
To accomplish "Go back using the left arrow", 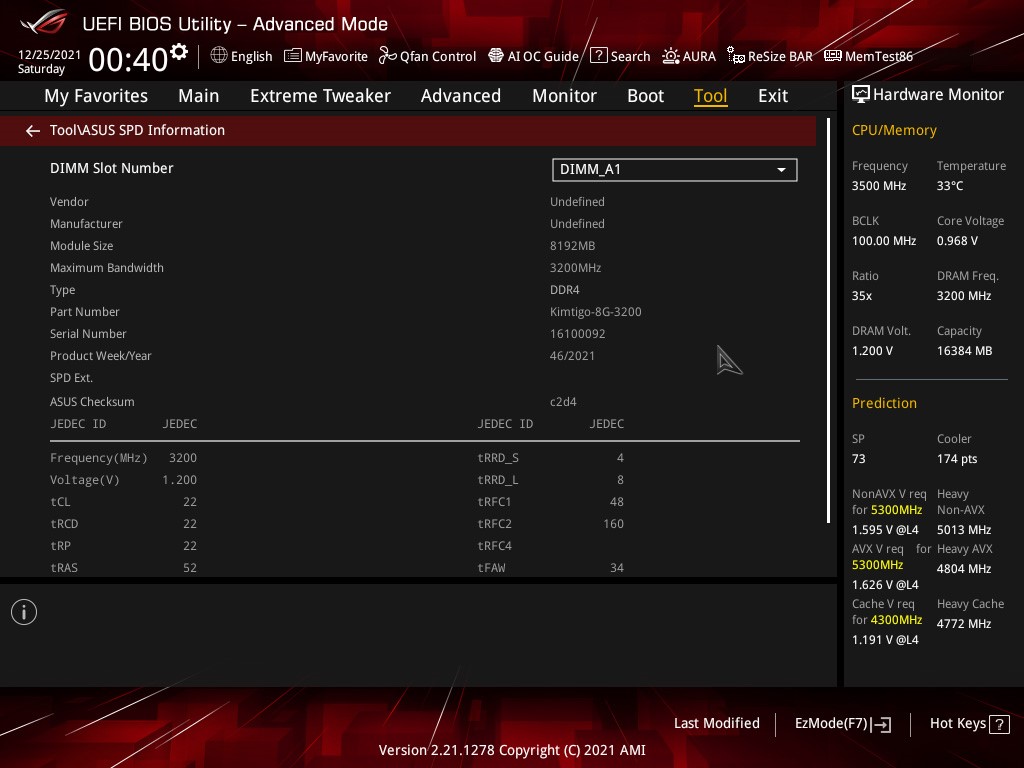I will 33,131.
